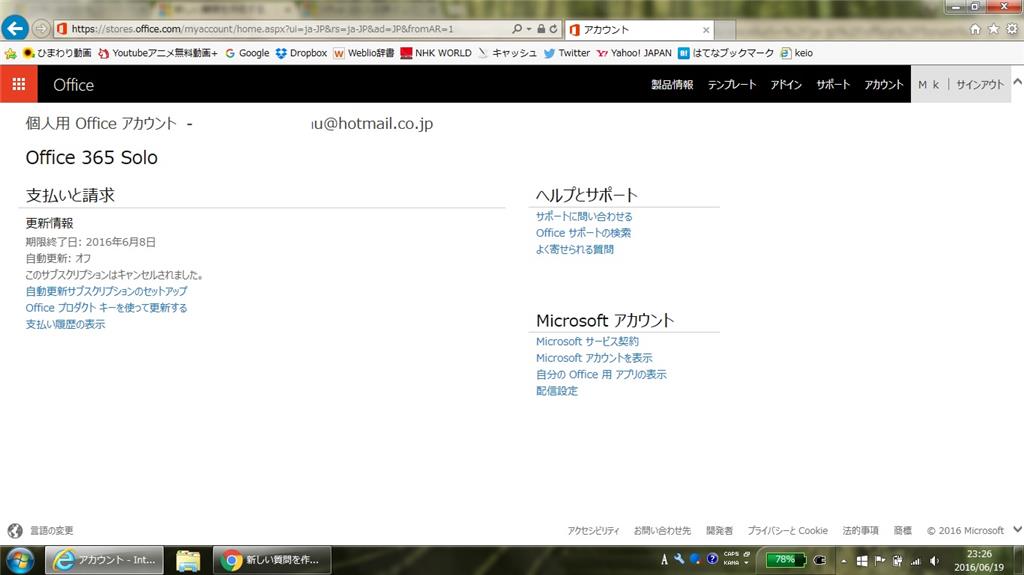Screen dimensions: 1024x575
Task: Click the add-to-favorites bar star icon
Action: point(10,53)
